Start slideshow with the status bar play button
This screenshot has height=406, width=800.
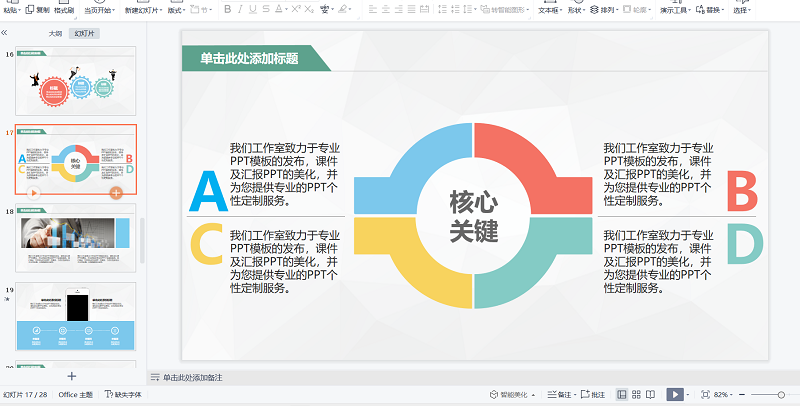675,395
